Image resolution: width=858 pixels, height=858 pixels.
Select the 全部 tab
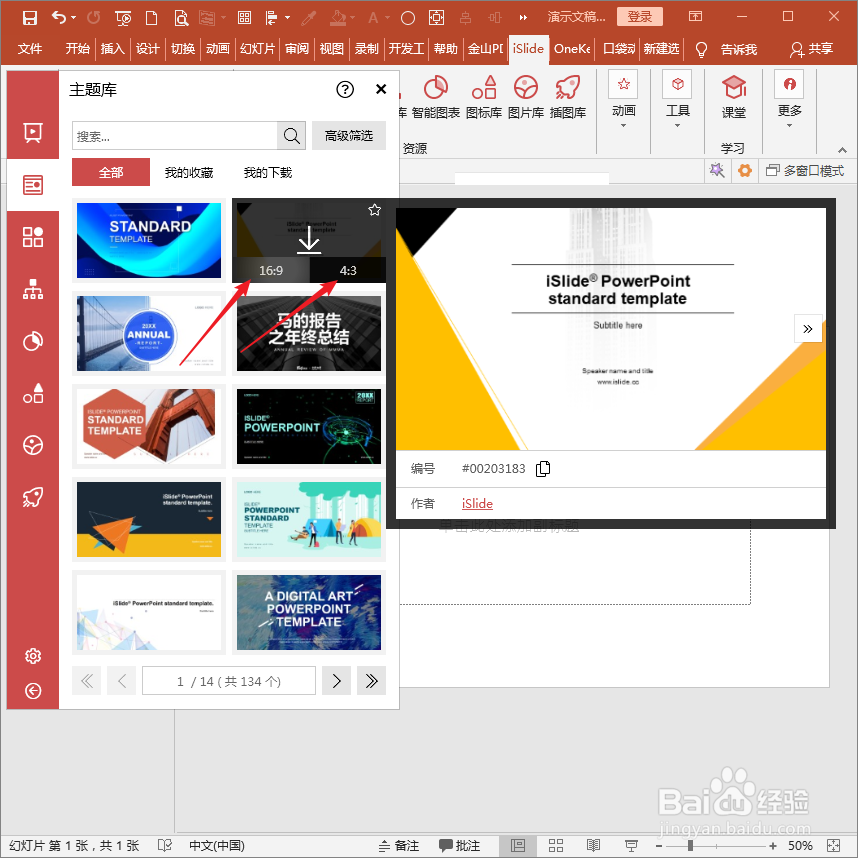111,172
